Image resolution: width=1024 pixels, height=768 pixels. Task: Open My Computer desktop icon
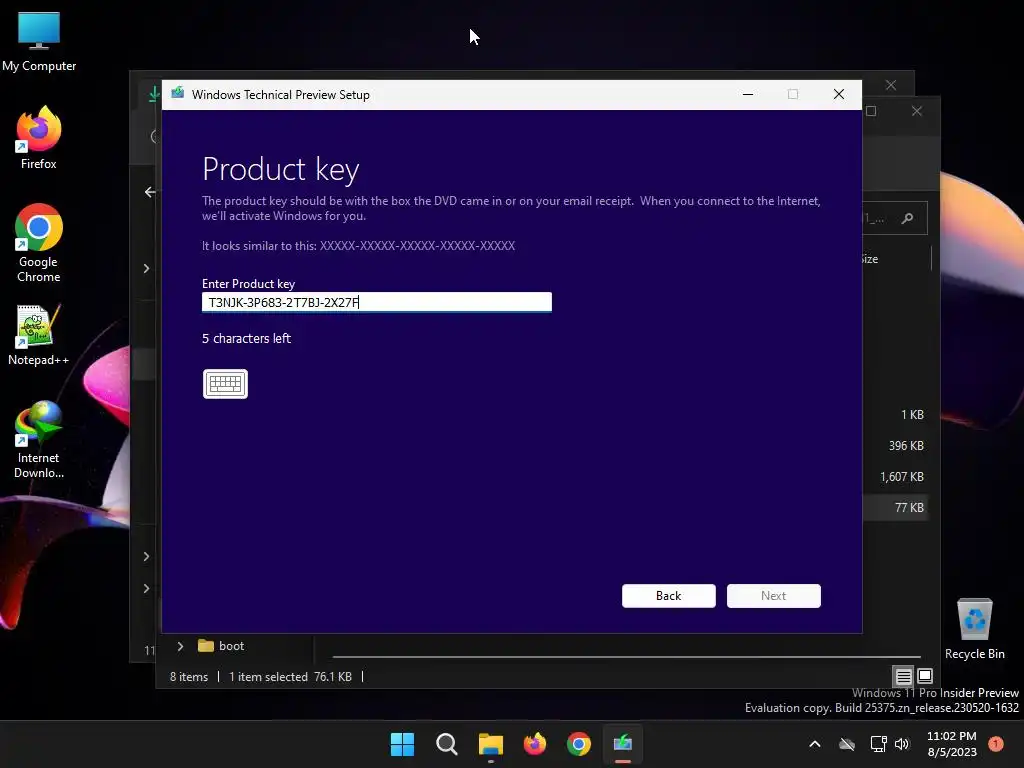tap(39, 41)
